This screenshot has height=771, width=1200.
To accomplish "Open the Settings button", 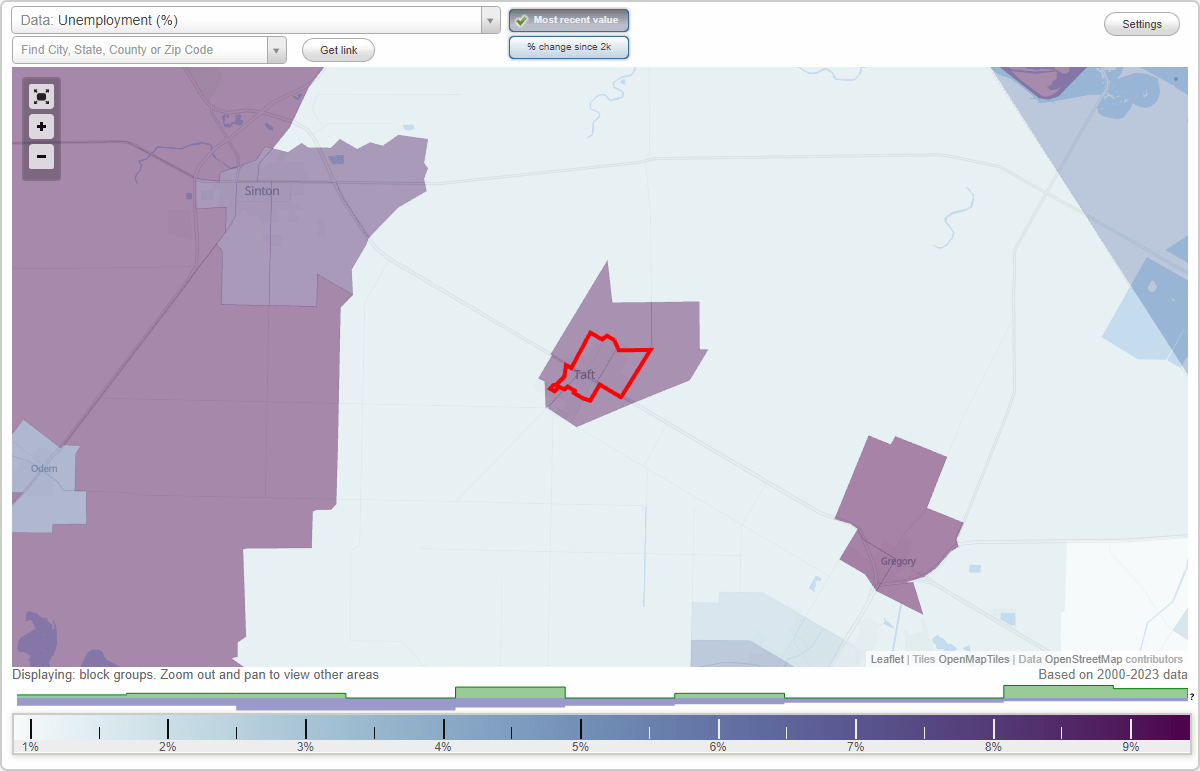I will pyautogui.click(x=1141, y=23).
